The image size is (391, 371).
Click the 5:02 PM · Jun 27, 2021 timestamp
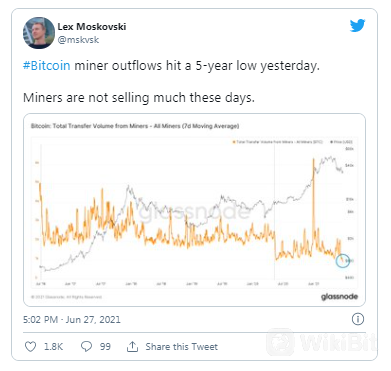click(x=72, y=320)
